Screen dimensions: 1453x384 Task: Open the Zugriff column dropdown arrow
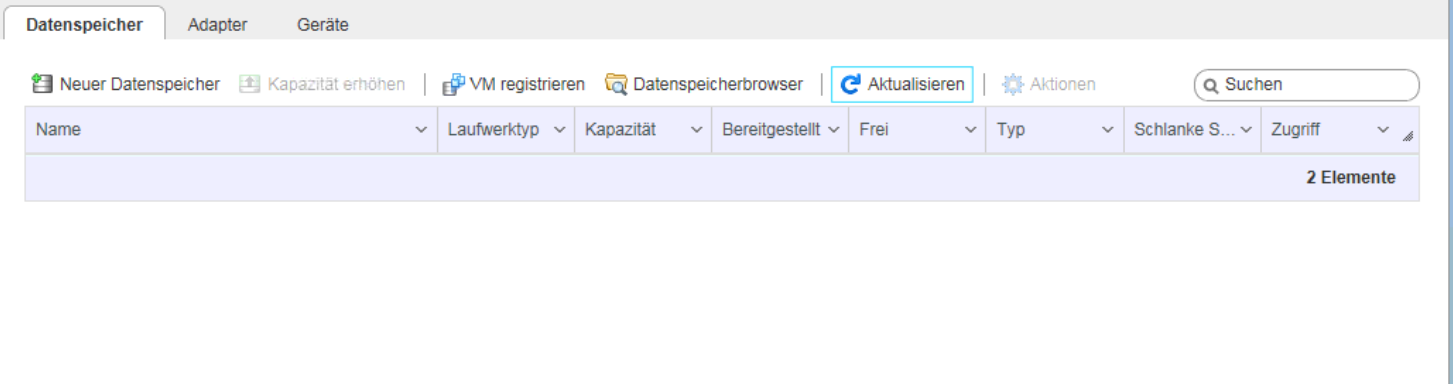tap(1383, 130)
